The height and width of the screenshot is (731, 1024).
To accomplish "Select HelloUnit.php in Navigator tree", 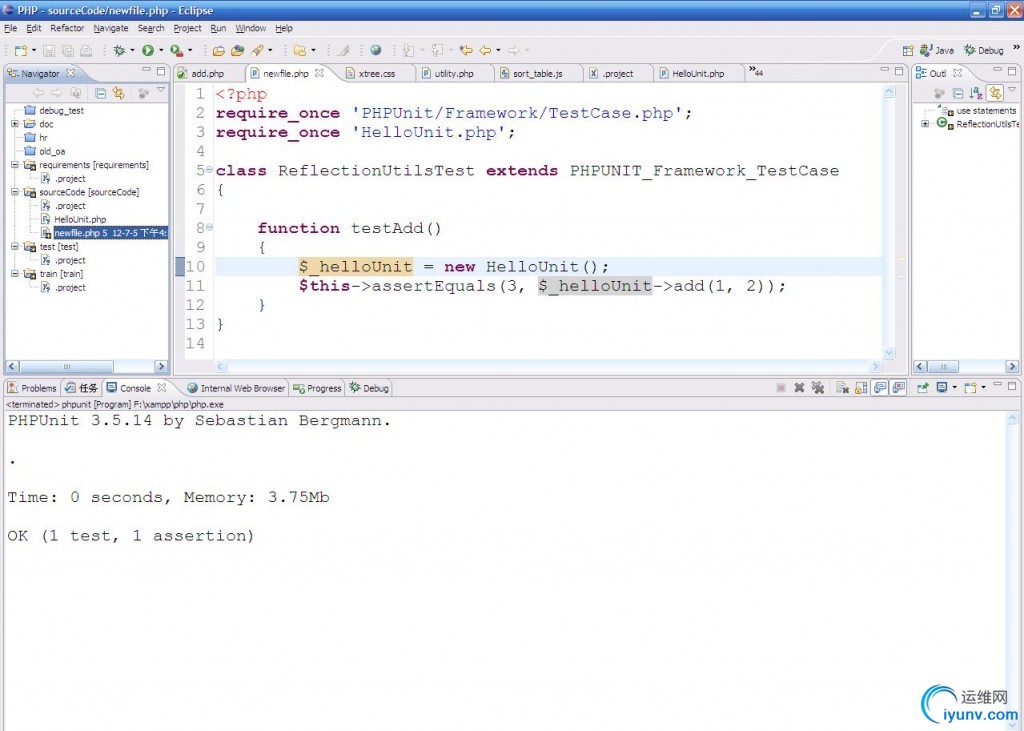I will [80, 219].
